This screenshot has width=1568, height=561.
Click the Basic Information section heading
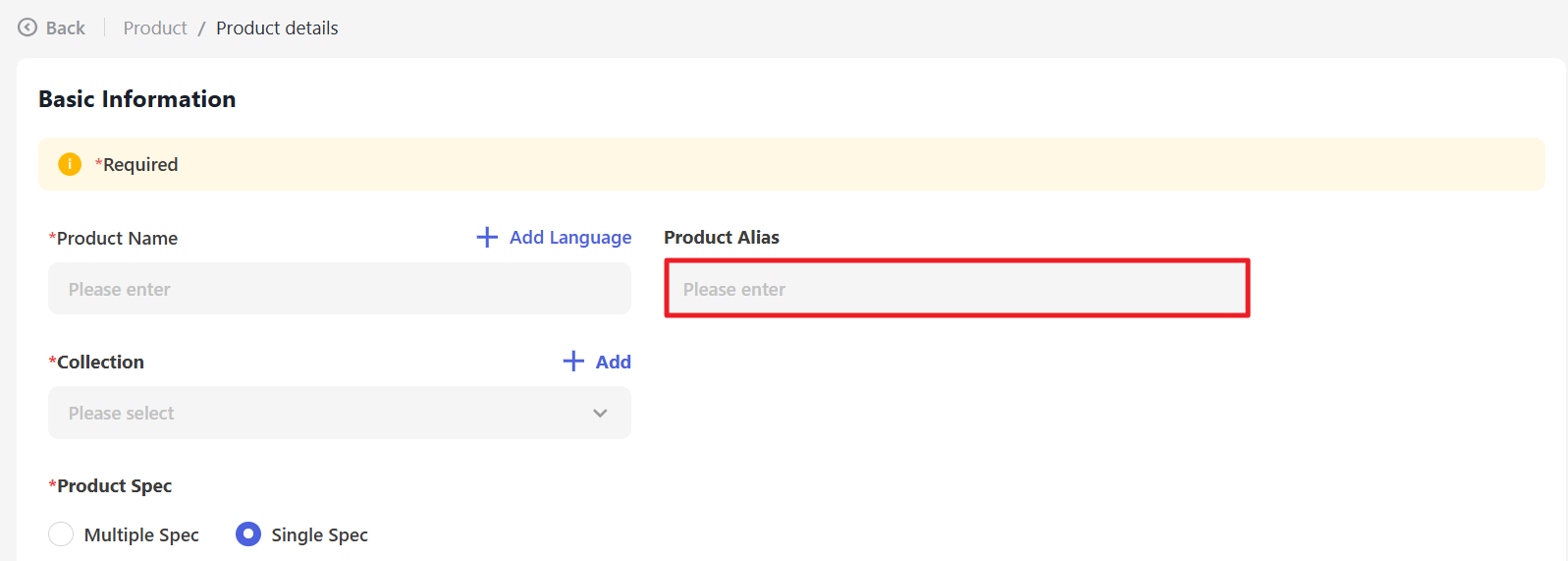tap(137, 99)
